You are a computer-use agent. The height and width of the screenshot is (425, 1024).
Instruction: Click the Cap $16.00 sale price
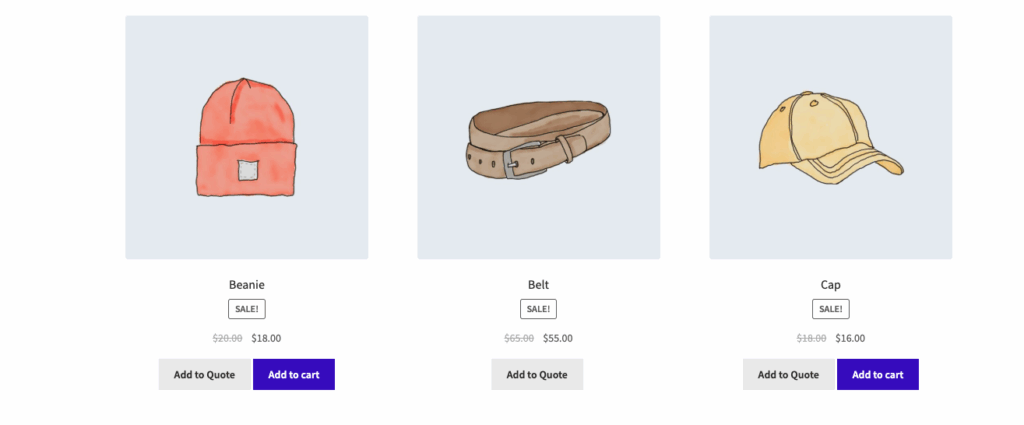click(x=850, y=338)
